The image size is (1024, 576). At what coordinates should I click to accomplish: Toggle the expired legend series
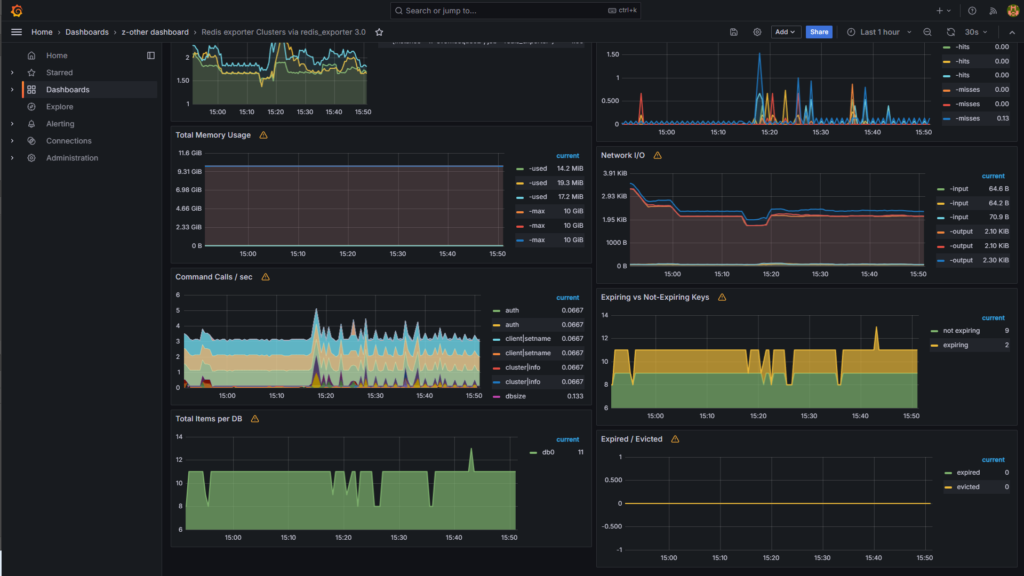pos(968,472)
